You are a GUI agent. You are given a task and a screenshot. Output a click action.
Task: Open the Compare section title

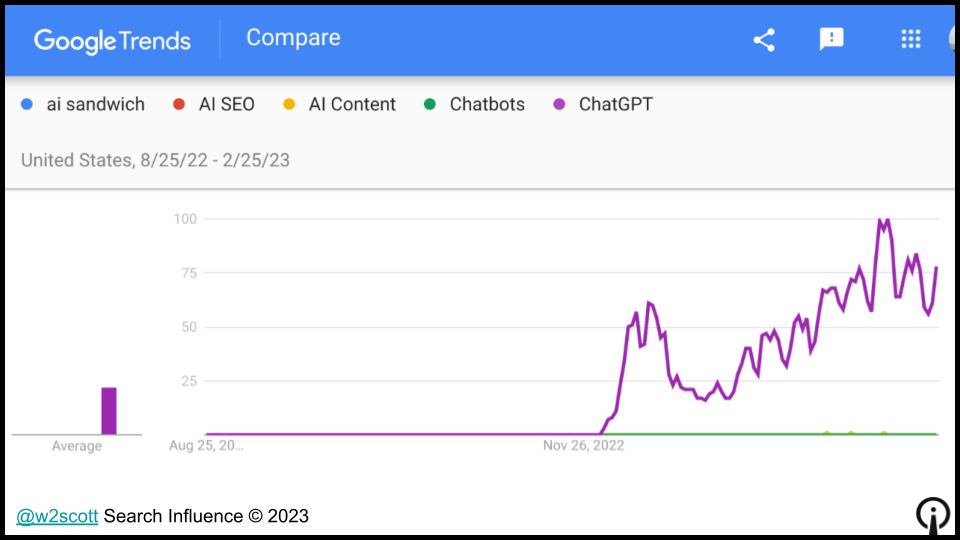[293, 38]
